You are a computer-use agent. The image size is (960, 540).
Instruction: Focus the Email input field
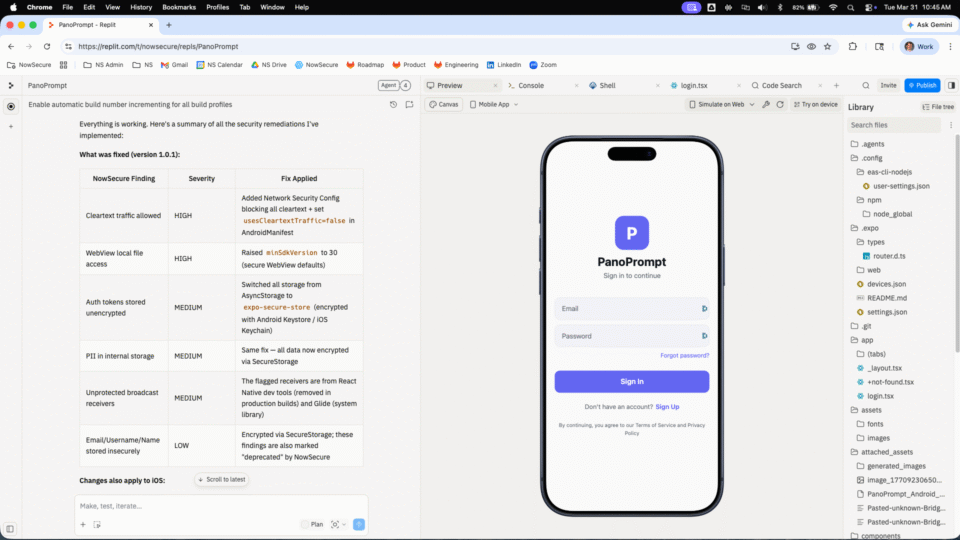tap(632, 309)
